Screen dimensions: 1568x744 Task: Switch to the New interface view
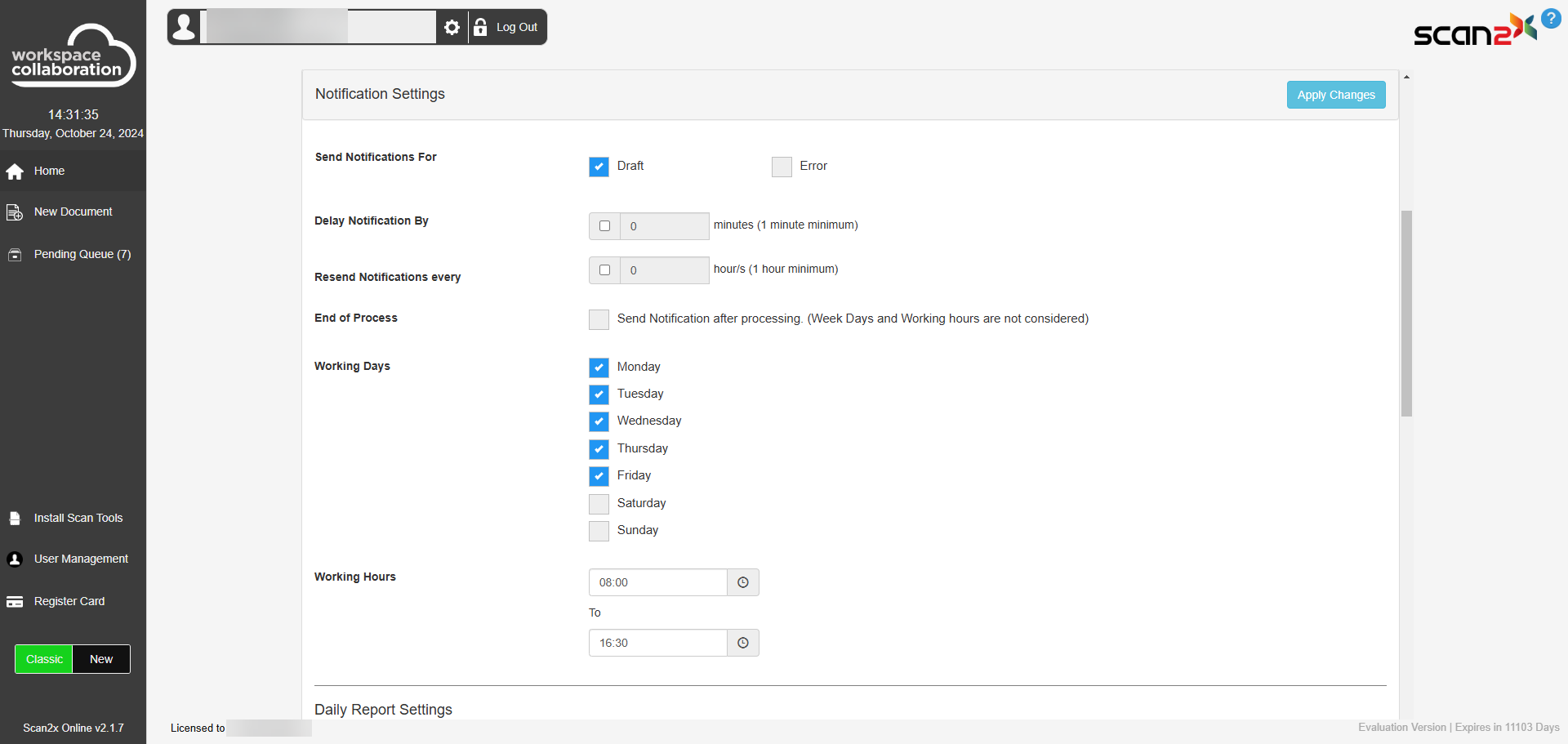(101, 659)
